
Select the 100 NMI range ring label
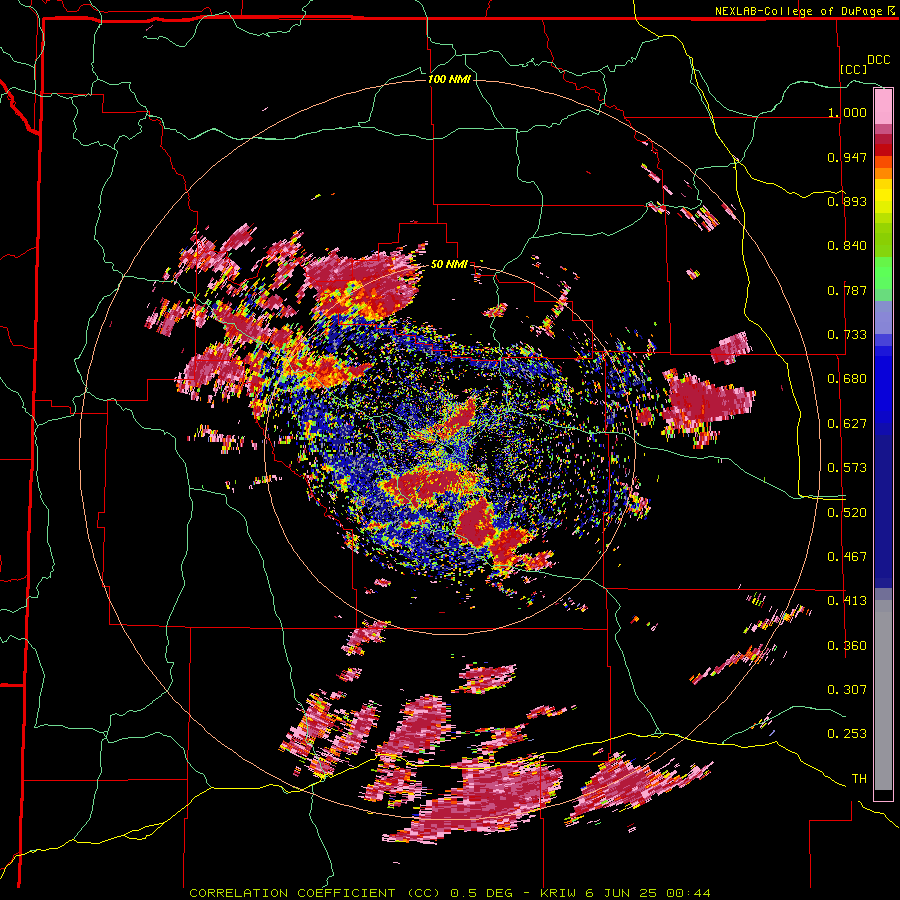click(x=449, y=79)
